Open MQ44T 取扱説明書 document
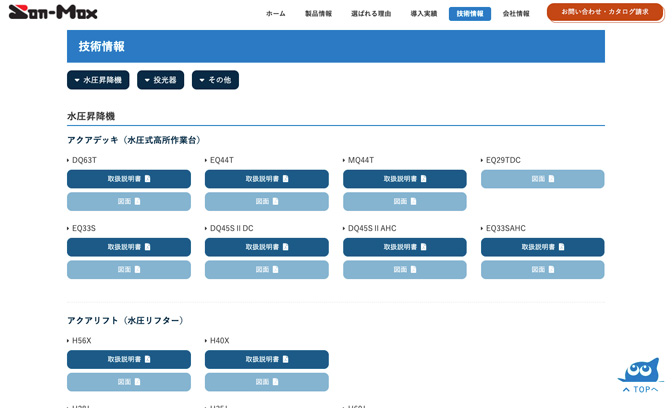 click(x=405, y=179)
